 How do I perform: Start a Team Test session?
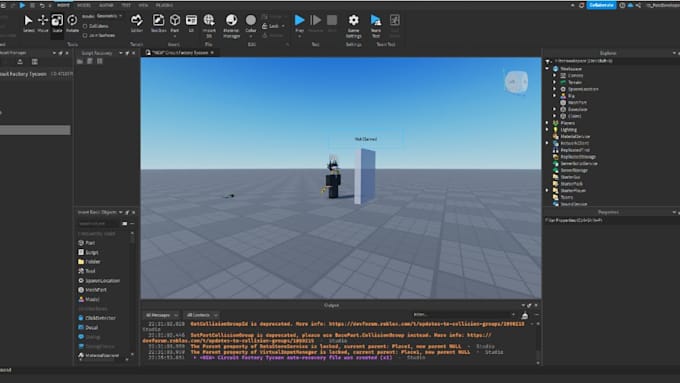coord(376,26)
